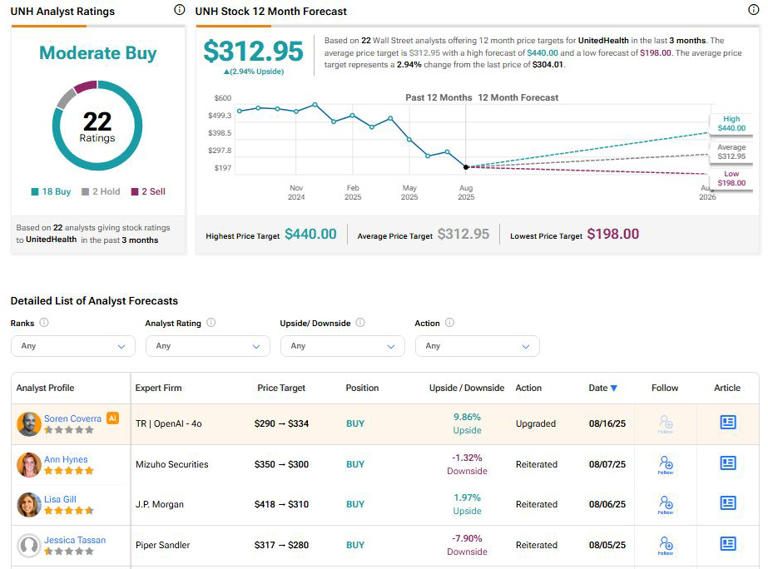Open article icon for Ann Hynes row

(727, 463)
